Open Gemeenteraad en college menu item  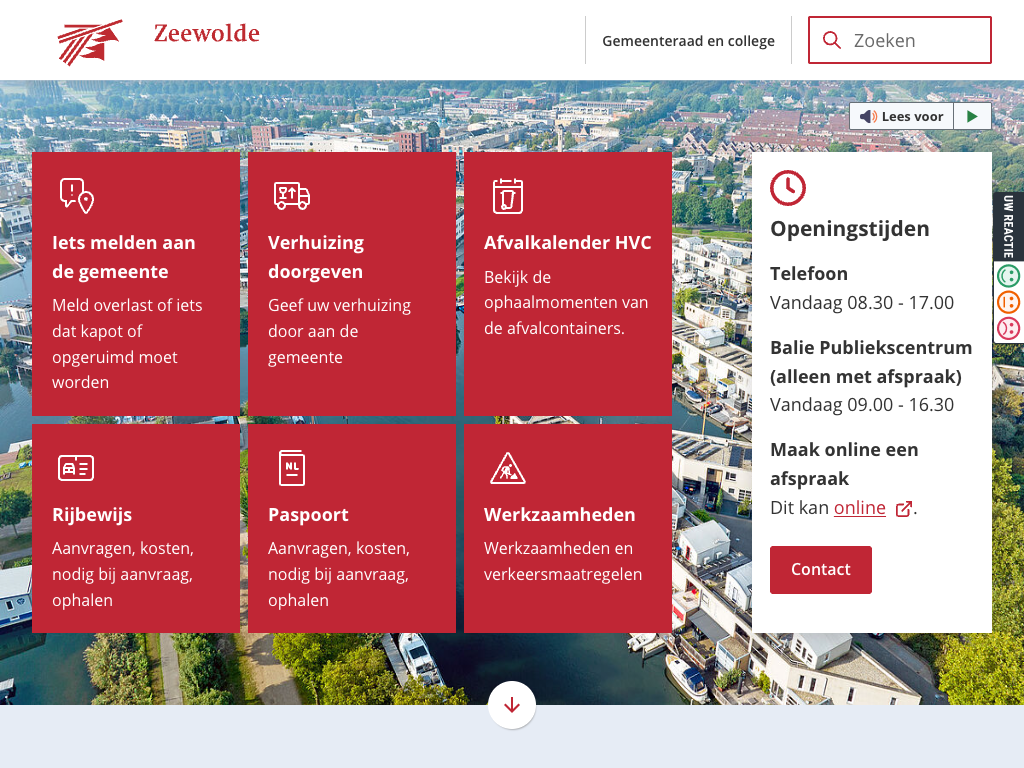pyautogui.click(x=688, y=41)
